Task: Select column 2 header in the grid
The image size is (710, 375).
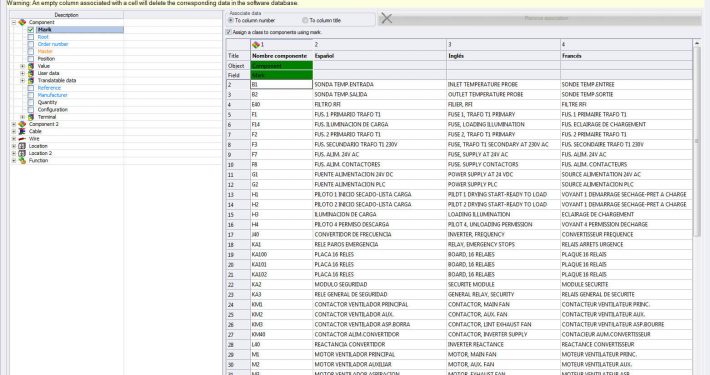Action: [379, 44]
